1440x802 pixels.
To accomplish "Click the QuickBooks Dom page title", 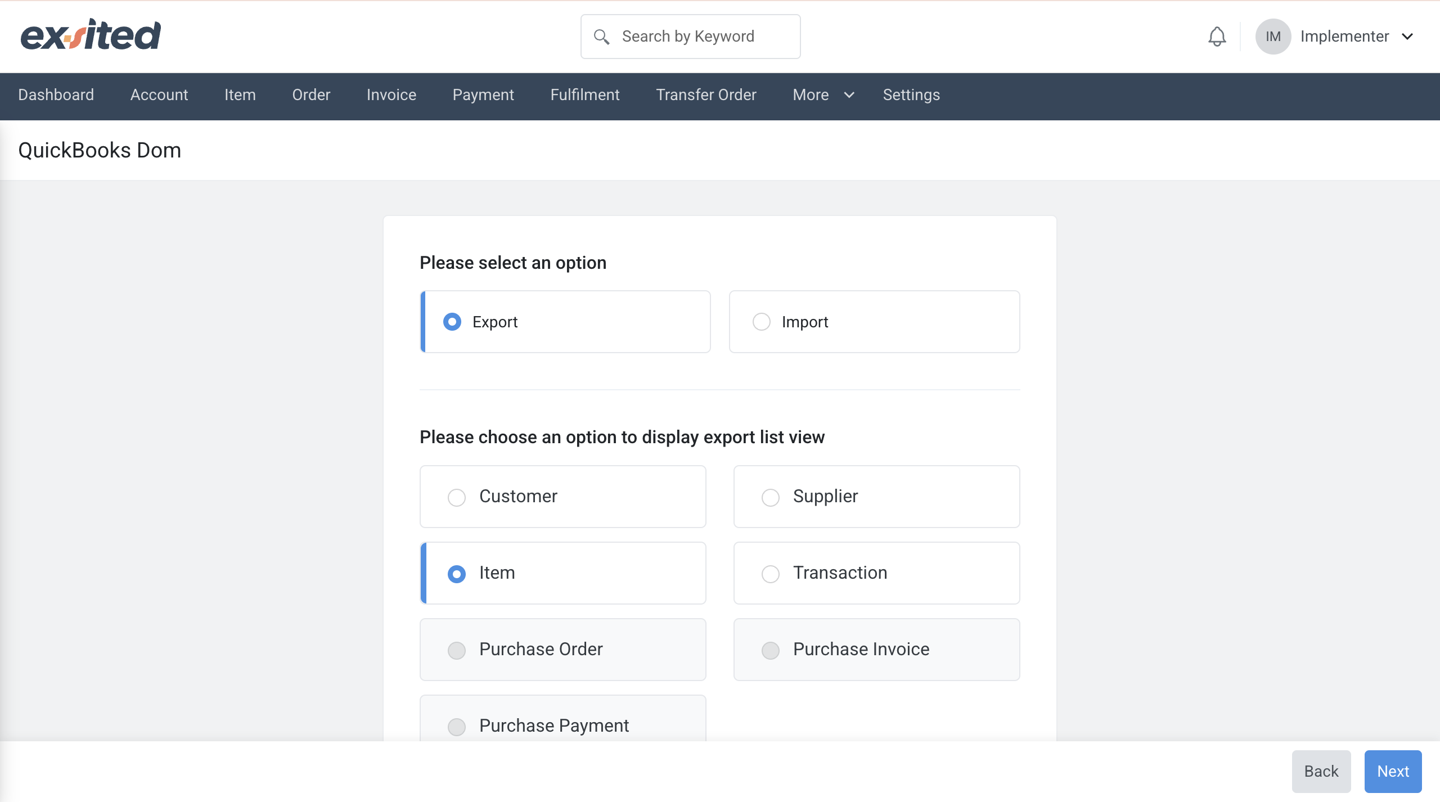I will click(100, 150).
